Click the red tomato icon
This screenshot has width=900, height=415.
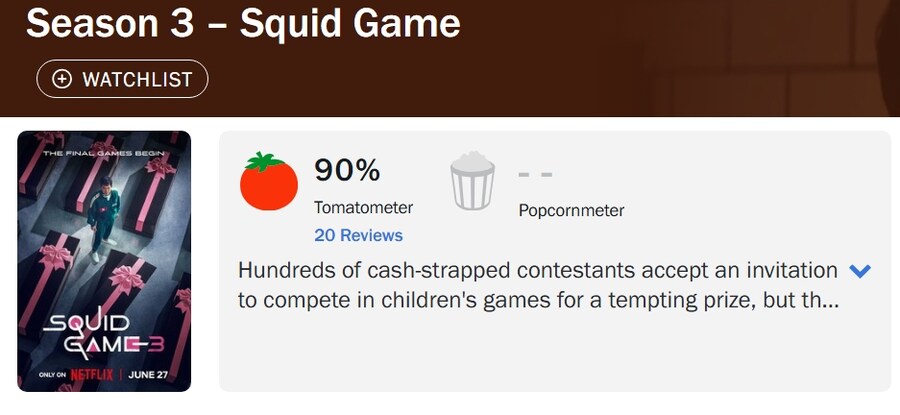pos(268,182)
